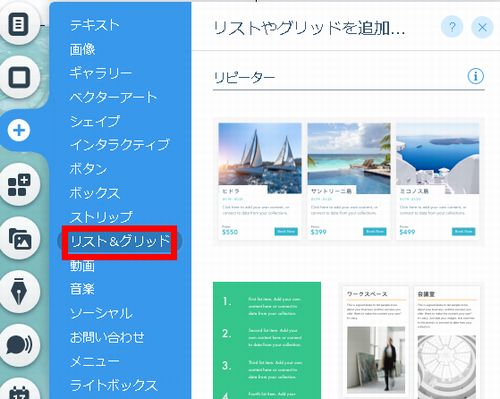Select ライトボックス in the add menu
500x399 pixels.
[x=113, y=385]
